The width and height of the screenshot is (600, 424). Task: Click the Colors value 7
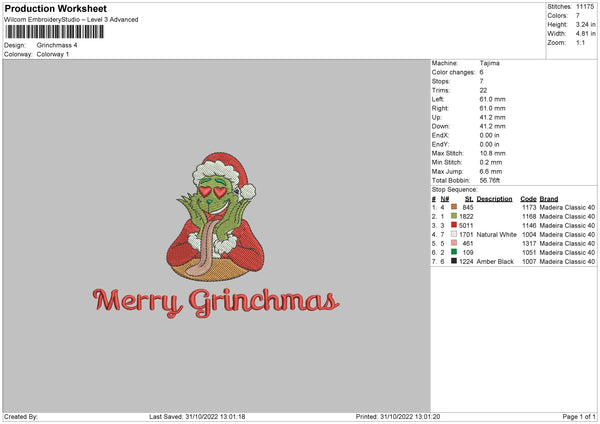[578, 16]
